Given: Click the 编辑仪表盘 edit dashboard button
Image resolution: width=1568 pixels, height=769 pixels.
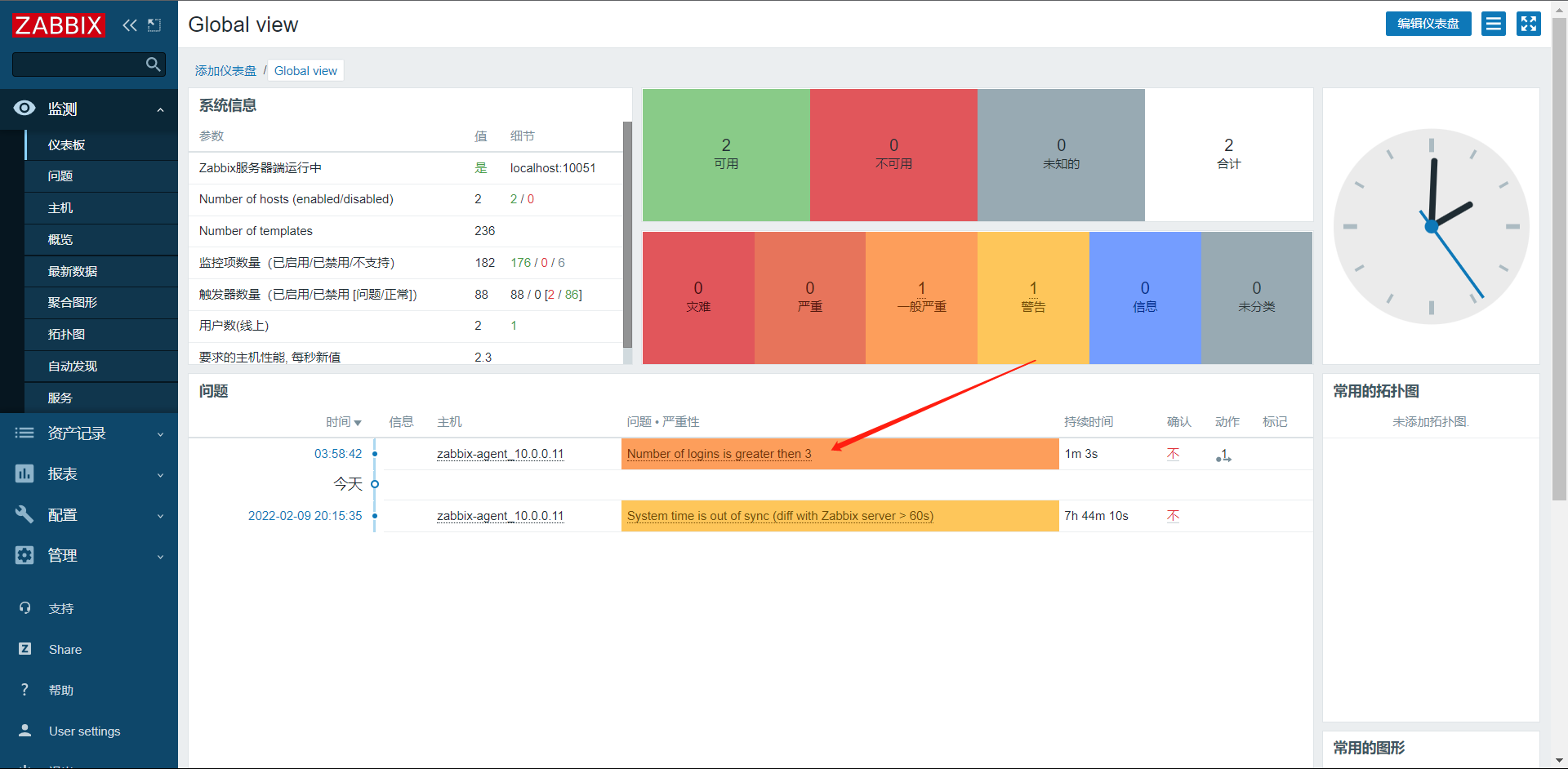Looking at the screenshot, I should (1428, 24).
